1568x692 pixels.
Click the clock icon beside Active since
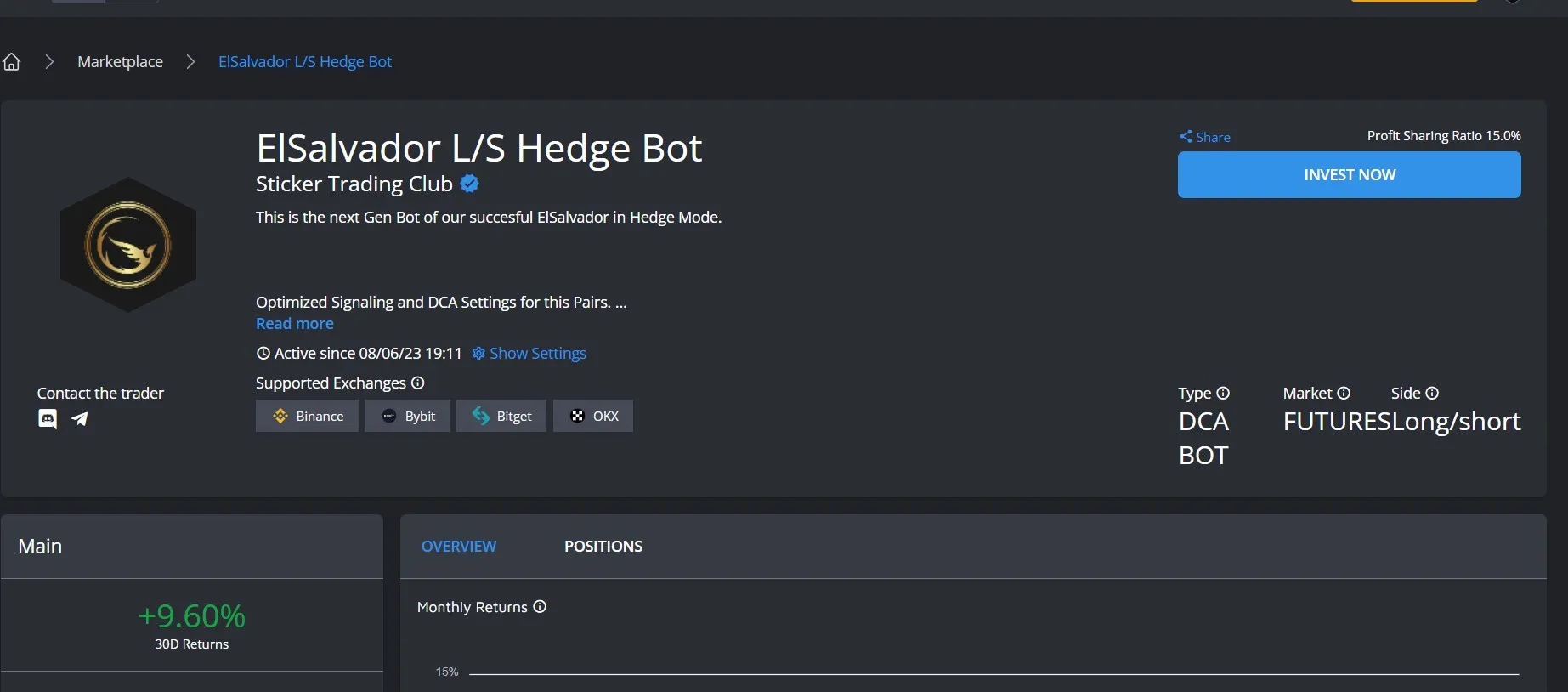click(x=263, y=353)
